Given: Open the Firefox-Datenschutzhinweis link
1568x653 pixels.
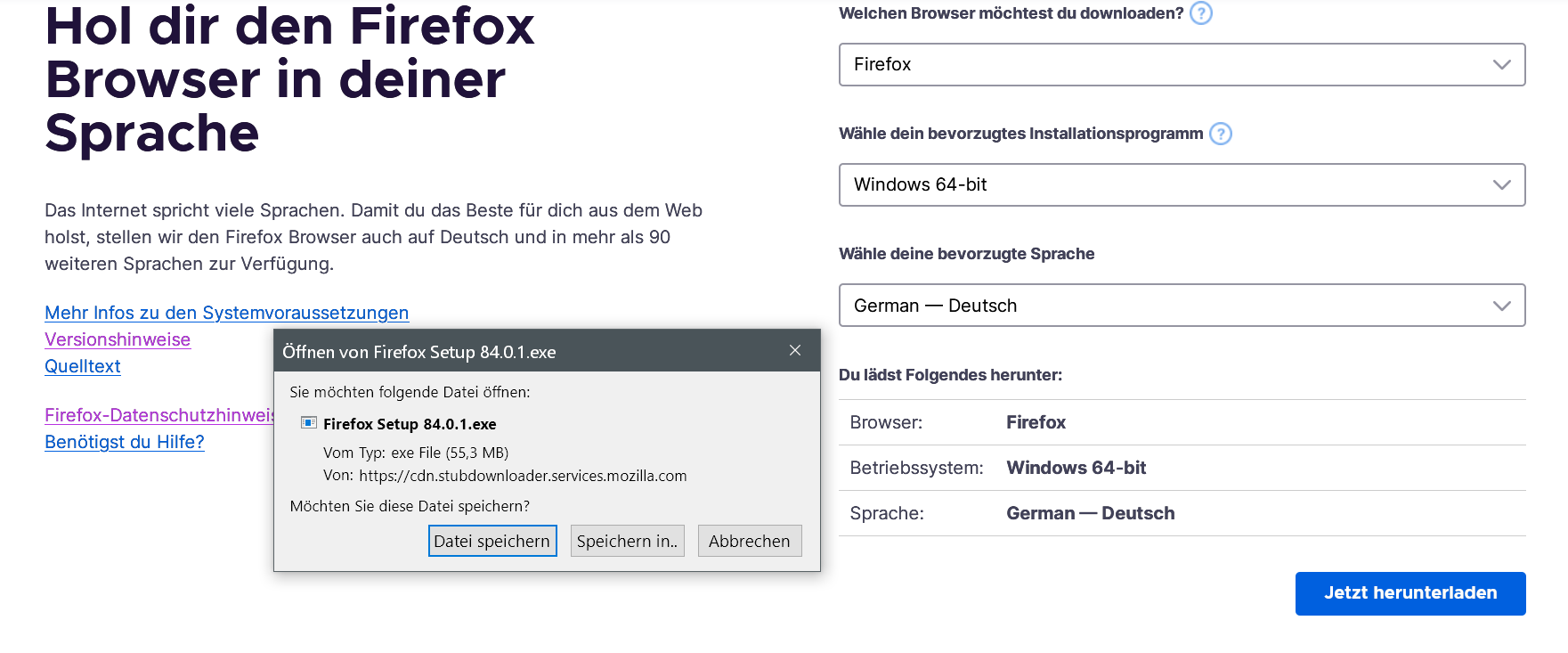Looking at the screenshot, I should point(159,415).
